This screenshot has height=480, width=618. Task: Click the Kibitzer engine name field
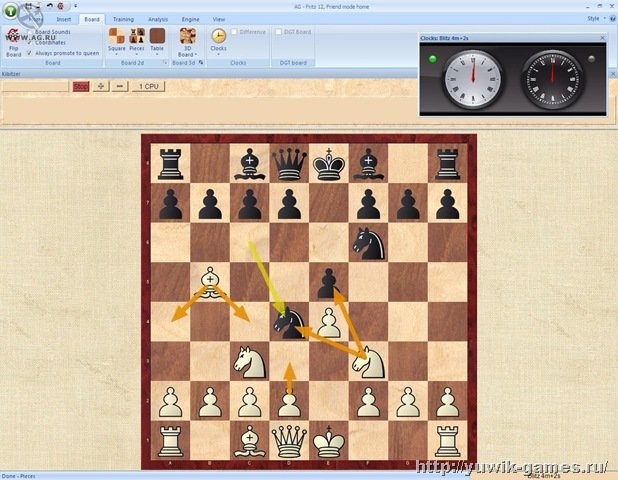pyautogui.click(x=35, y=86)
